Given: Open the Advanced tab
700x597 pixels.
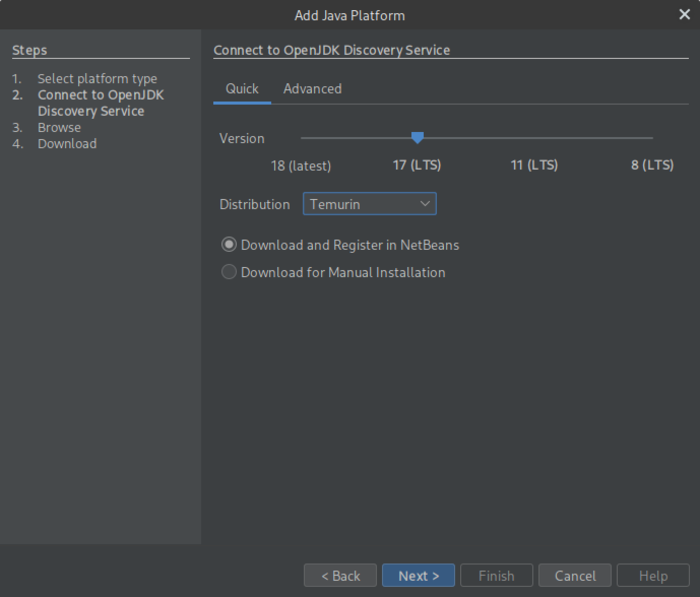Looking at the screenshot, I should [312, 89].
